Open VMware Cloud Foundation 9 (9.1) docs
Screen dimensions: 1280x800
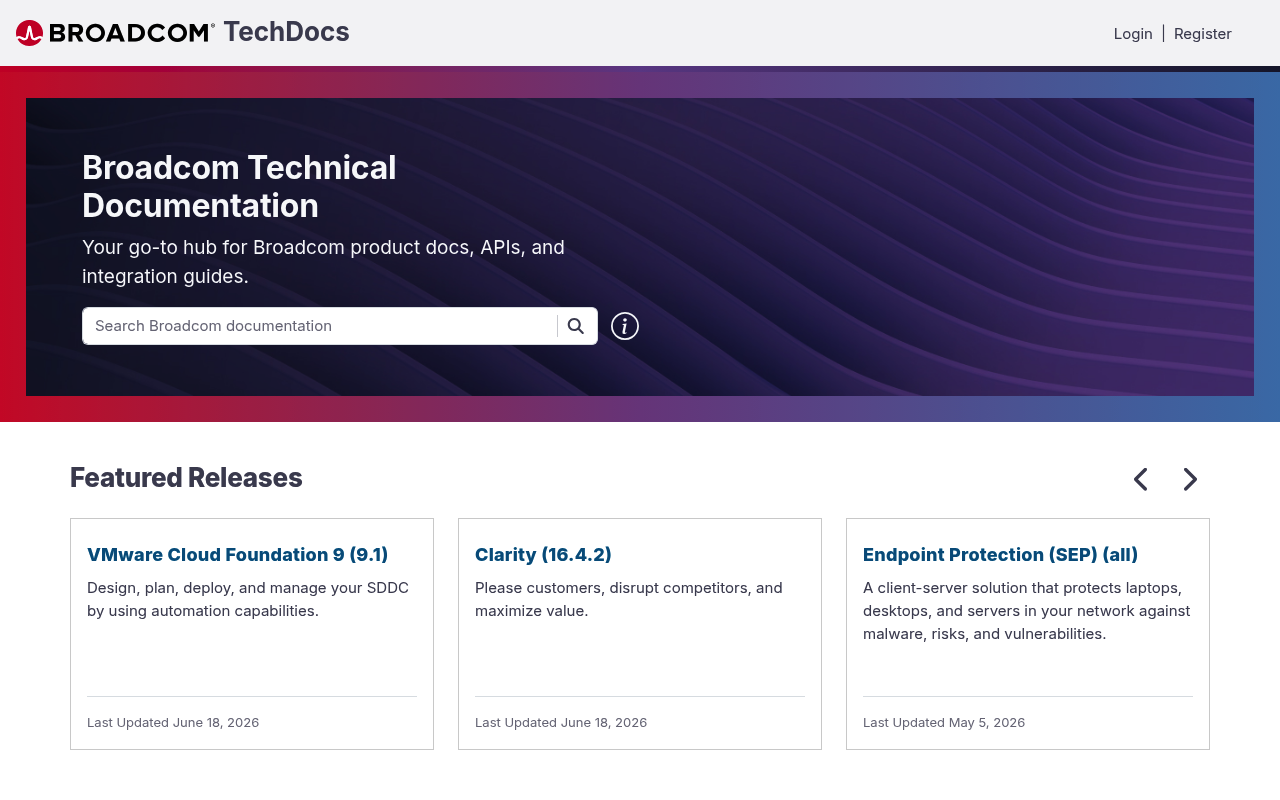tap(238, 554)
